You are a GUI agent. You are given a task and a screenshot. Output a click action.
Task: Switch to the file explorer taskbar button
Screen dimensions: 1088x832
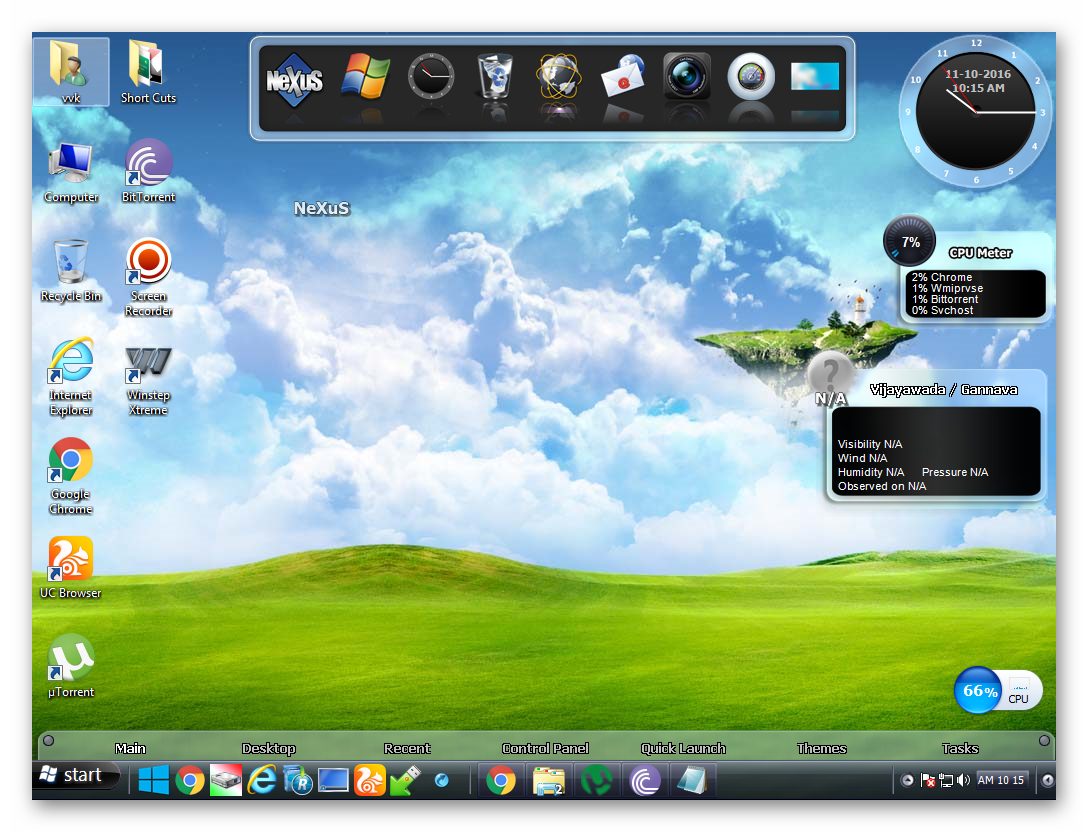coord(549,780)
